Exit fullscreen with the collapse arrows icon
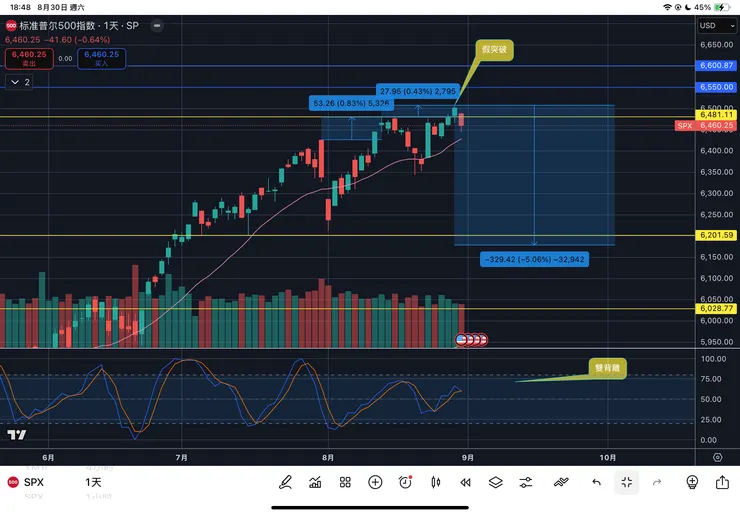The height and width of the screenshot is (514, 740). point(627,482)
